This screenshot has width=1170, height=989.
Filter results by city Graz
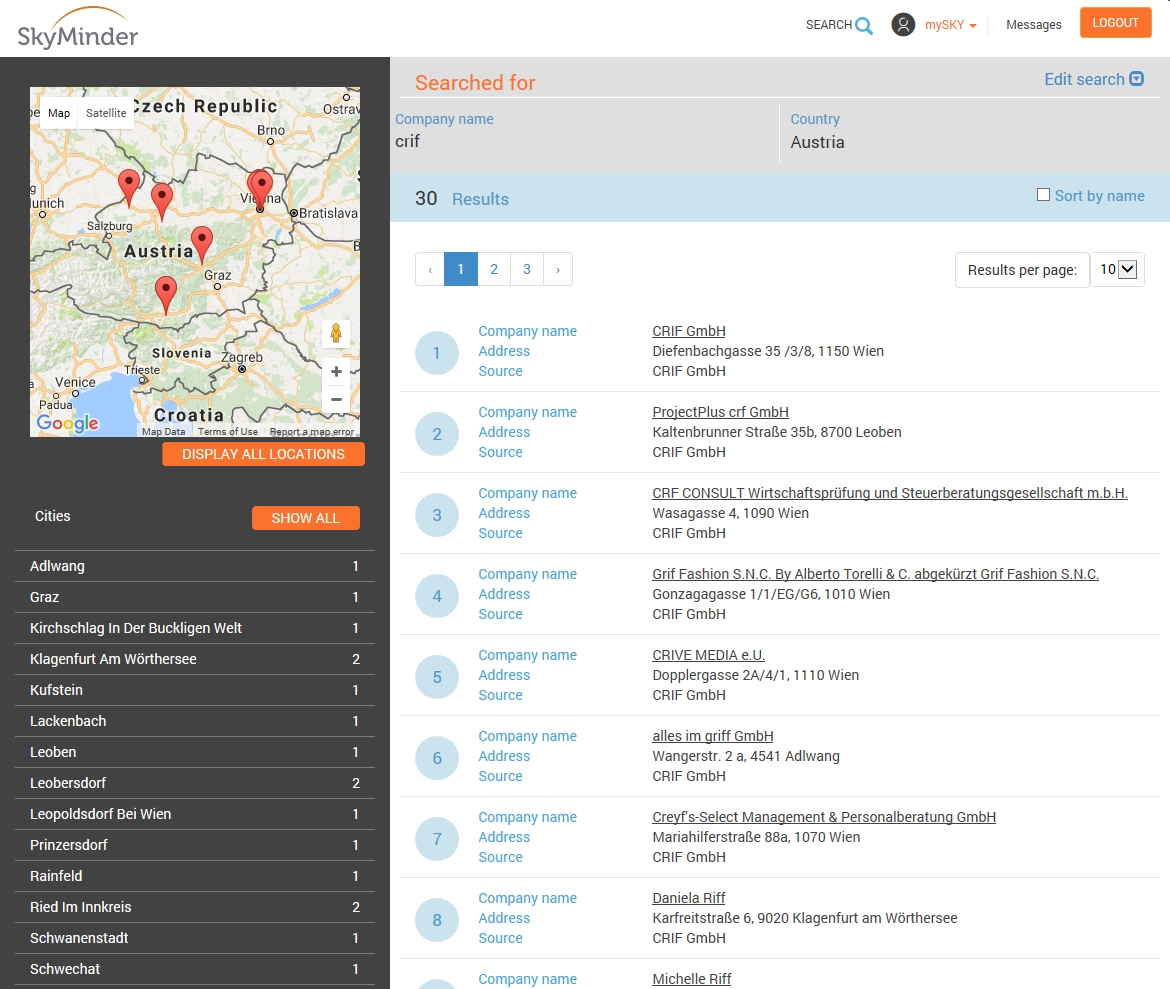click(x=195, y=597)
